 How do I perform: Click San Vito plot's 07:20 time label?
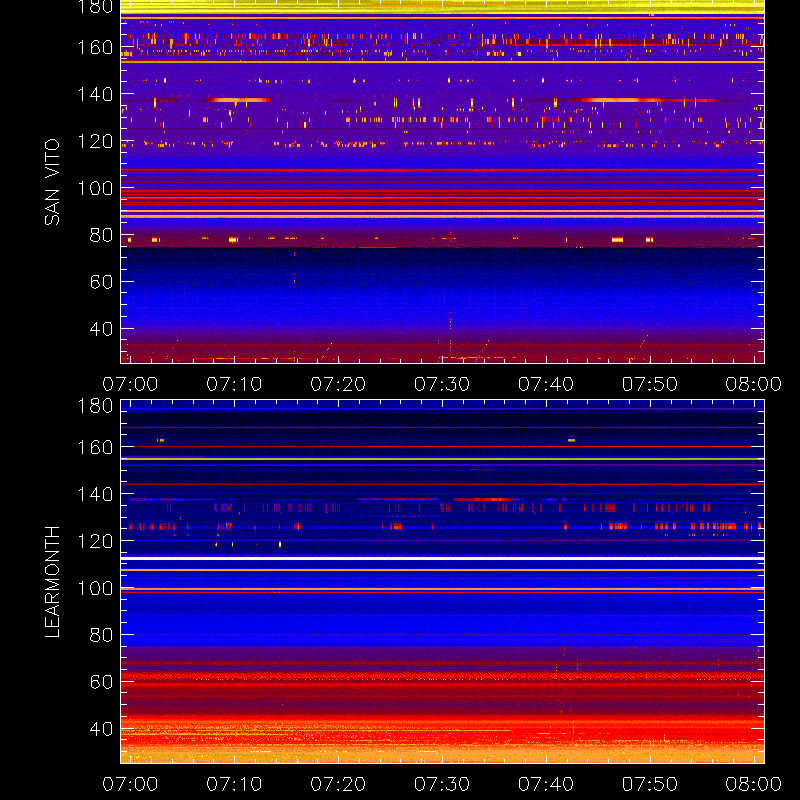coord(338,384)
